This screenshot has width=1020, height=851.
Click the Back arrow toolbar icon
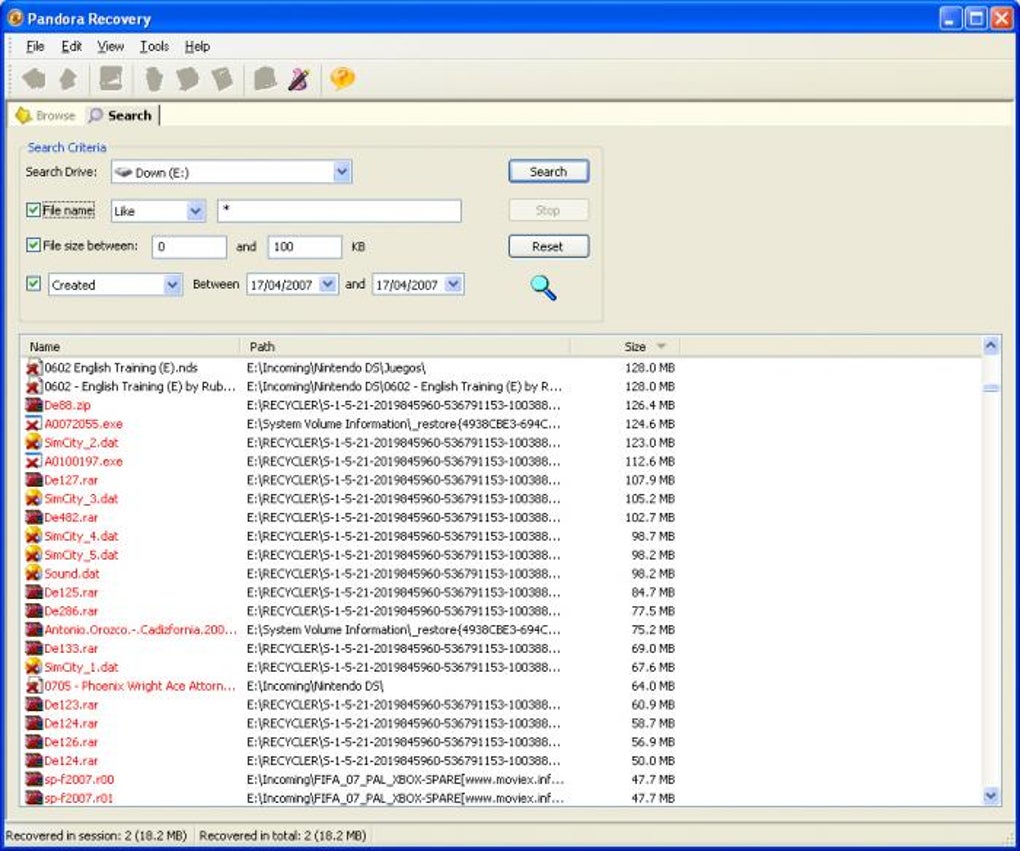[x=34, y=79]
